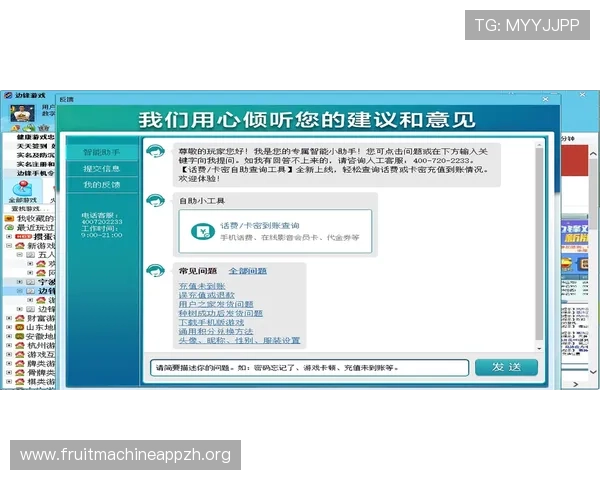Click main window scroll-up arrow on right panel
Screen dimensions: 600x480
pyautogui.click(x=593, y=153)
